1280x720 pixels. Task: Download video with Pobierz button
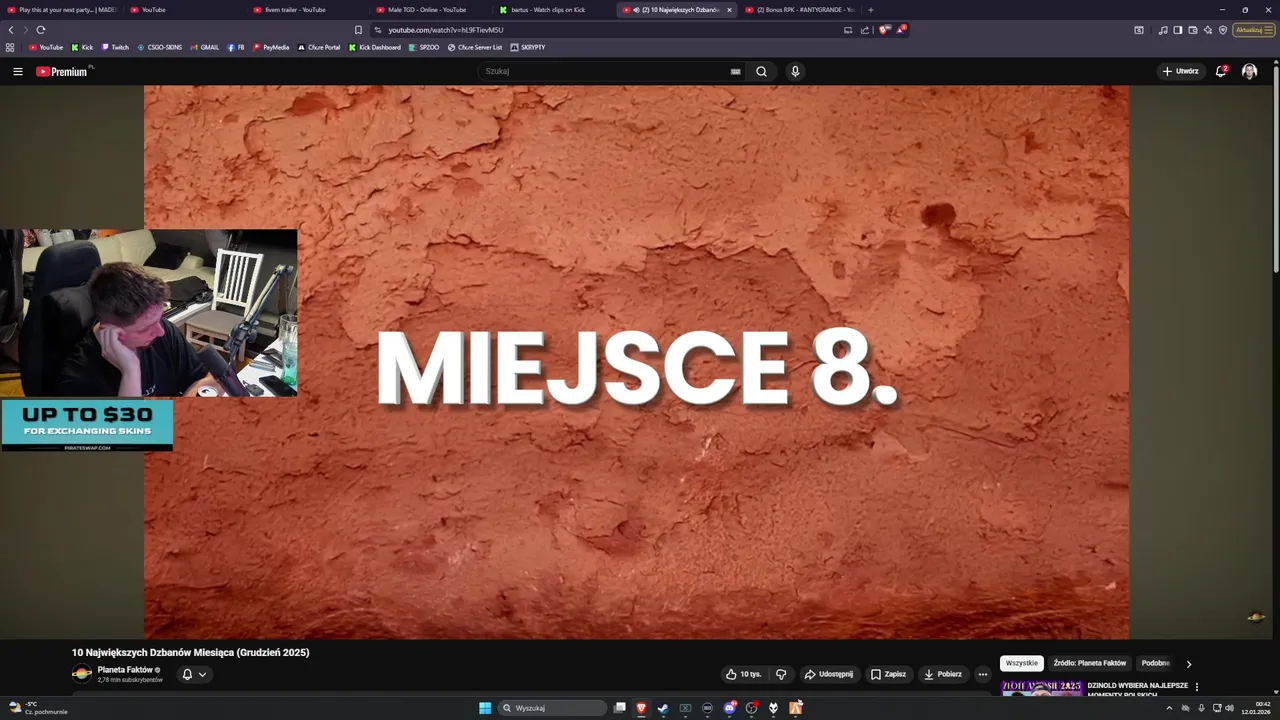tap(942, 674)
